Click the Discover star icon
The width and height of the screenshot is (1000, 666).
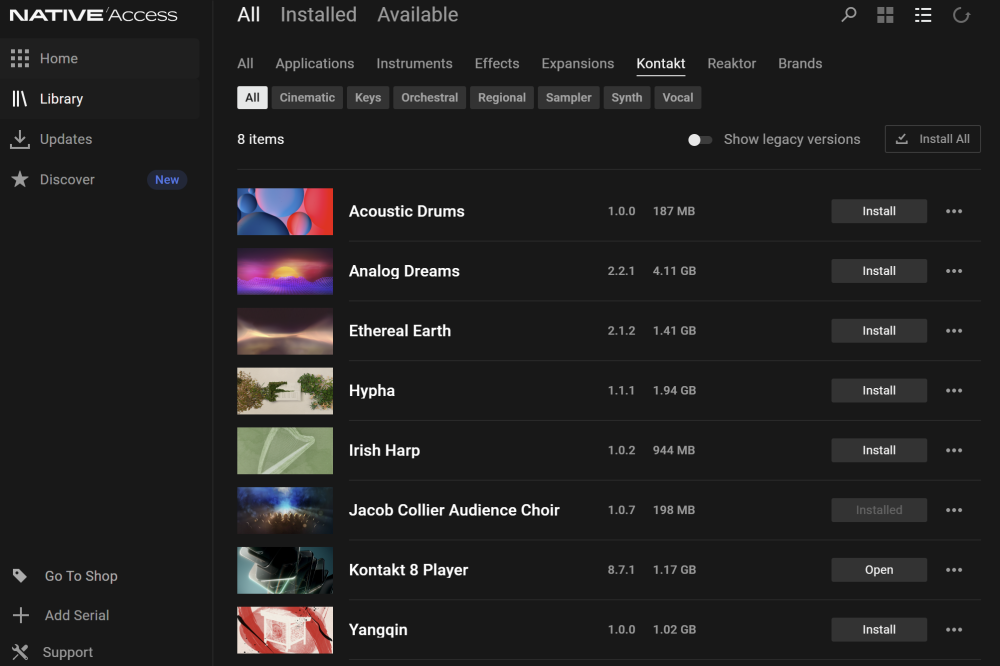[x=20, y=179]
